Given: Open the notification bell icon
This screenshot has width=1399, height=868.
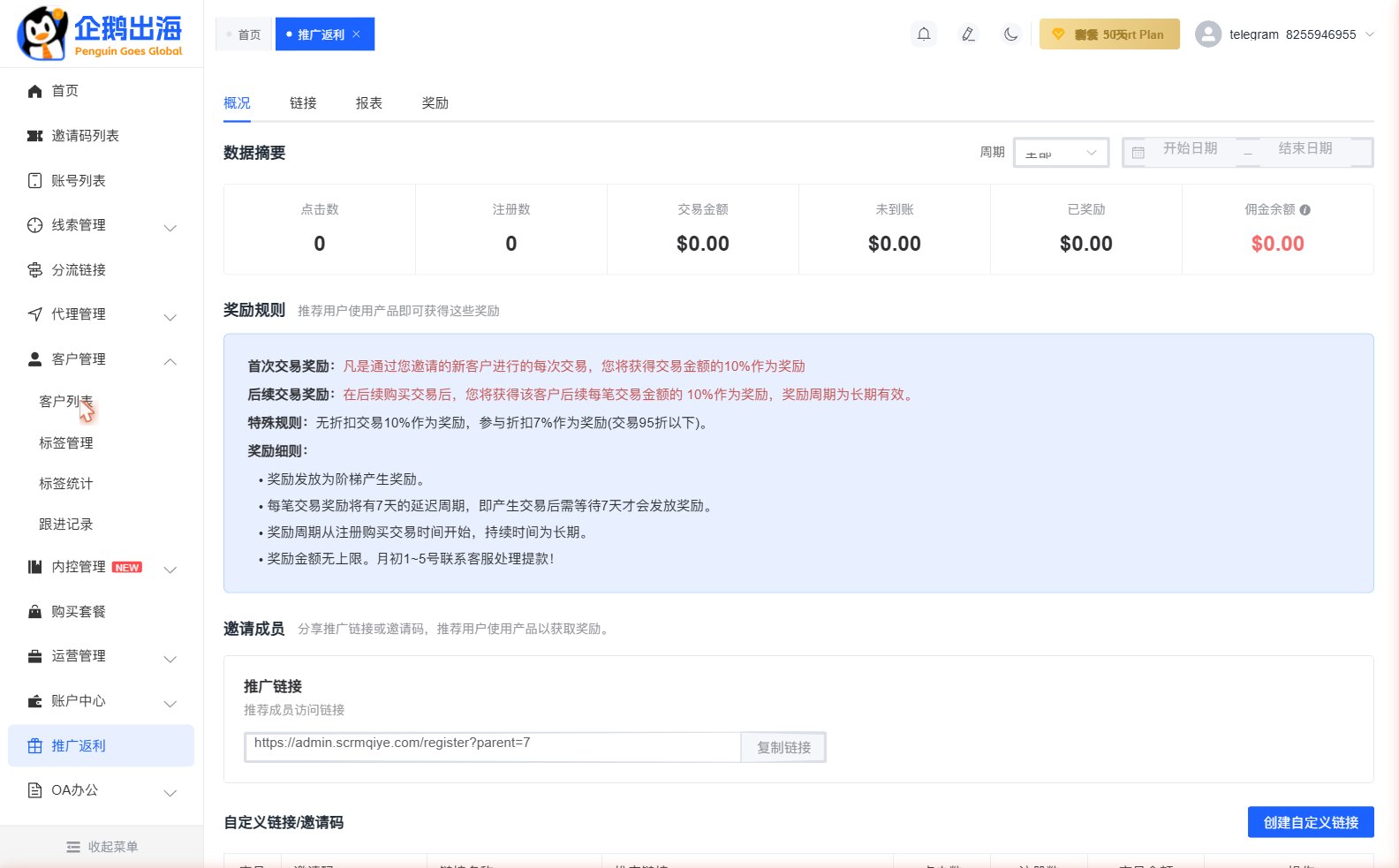Looking at the screenshot, I should (924, 34).
